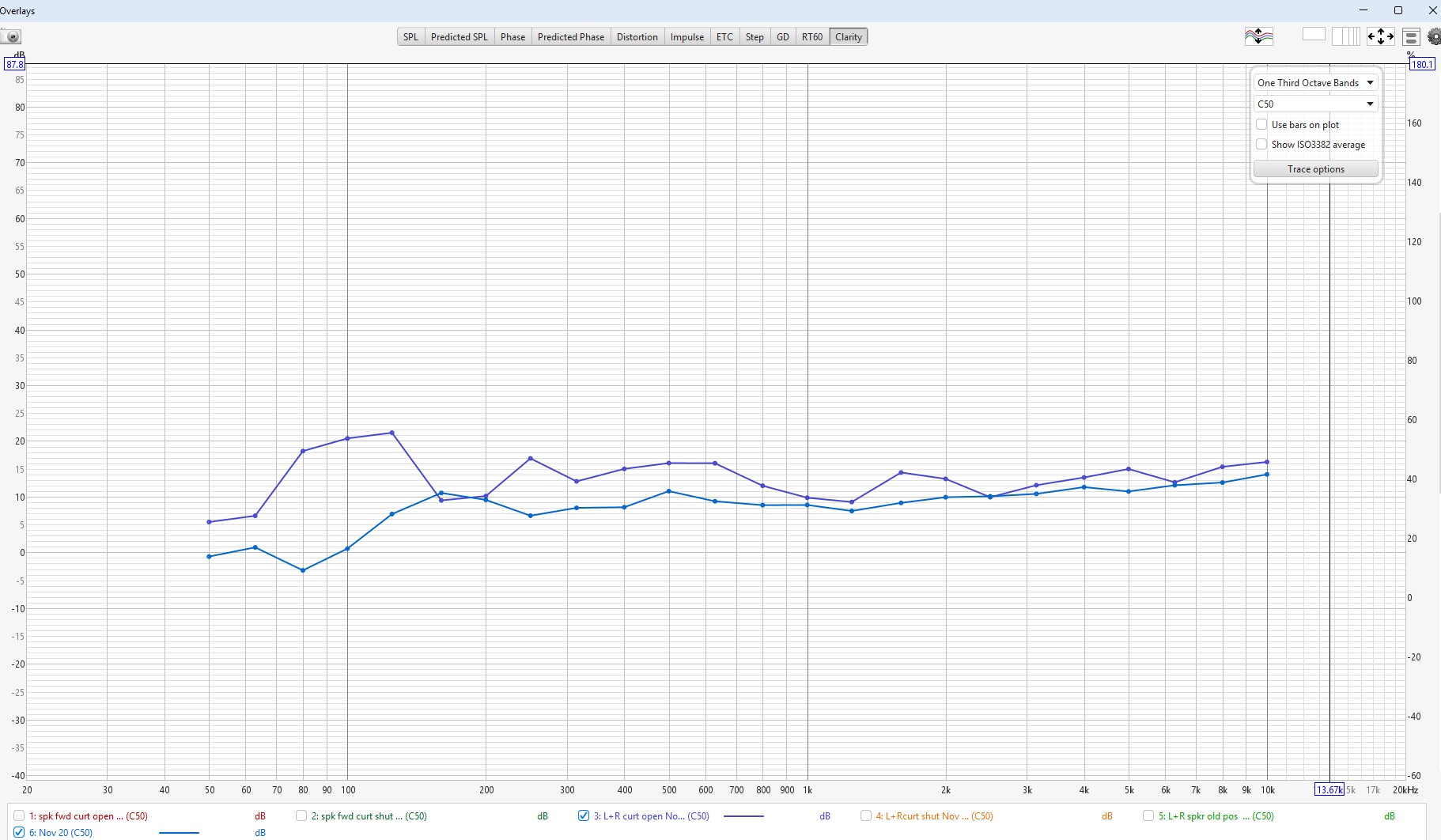Click the separate traces icon
The width and height of the screenshot is (1441, 840).
(1258, 36)
